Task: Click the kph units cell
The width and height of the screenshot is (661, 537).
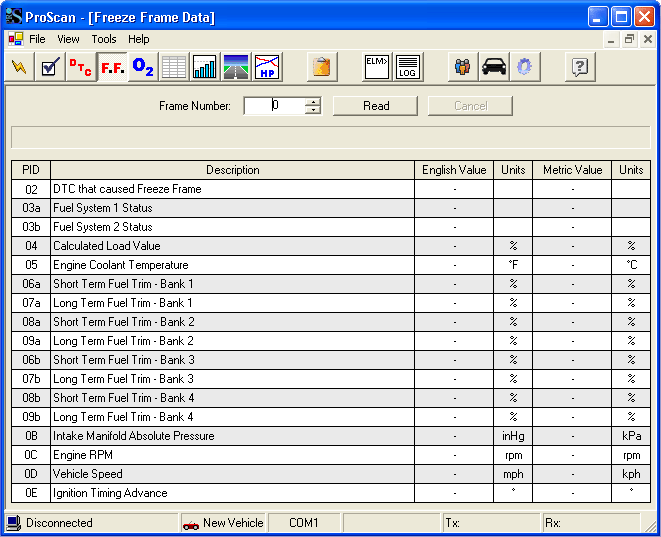Action: (631, 474)
